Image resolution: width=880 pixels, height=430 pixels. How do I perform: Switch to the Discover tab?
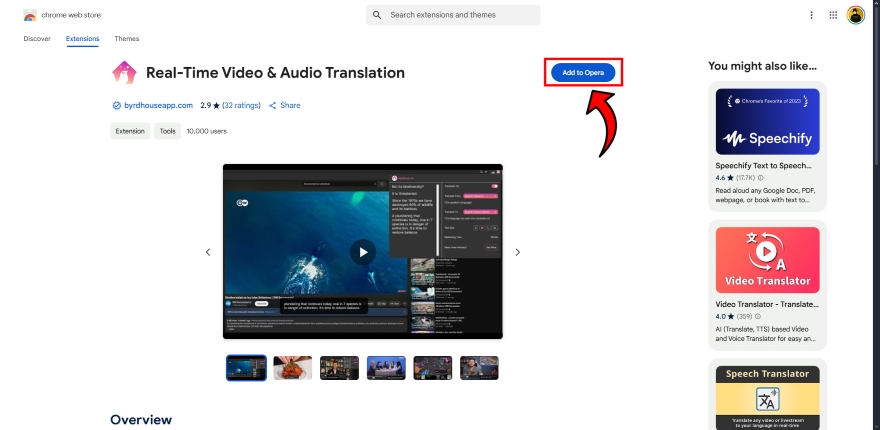pos(37,39)
